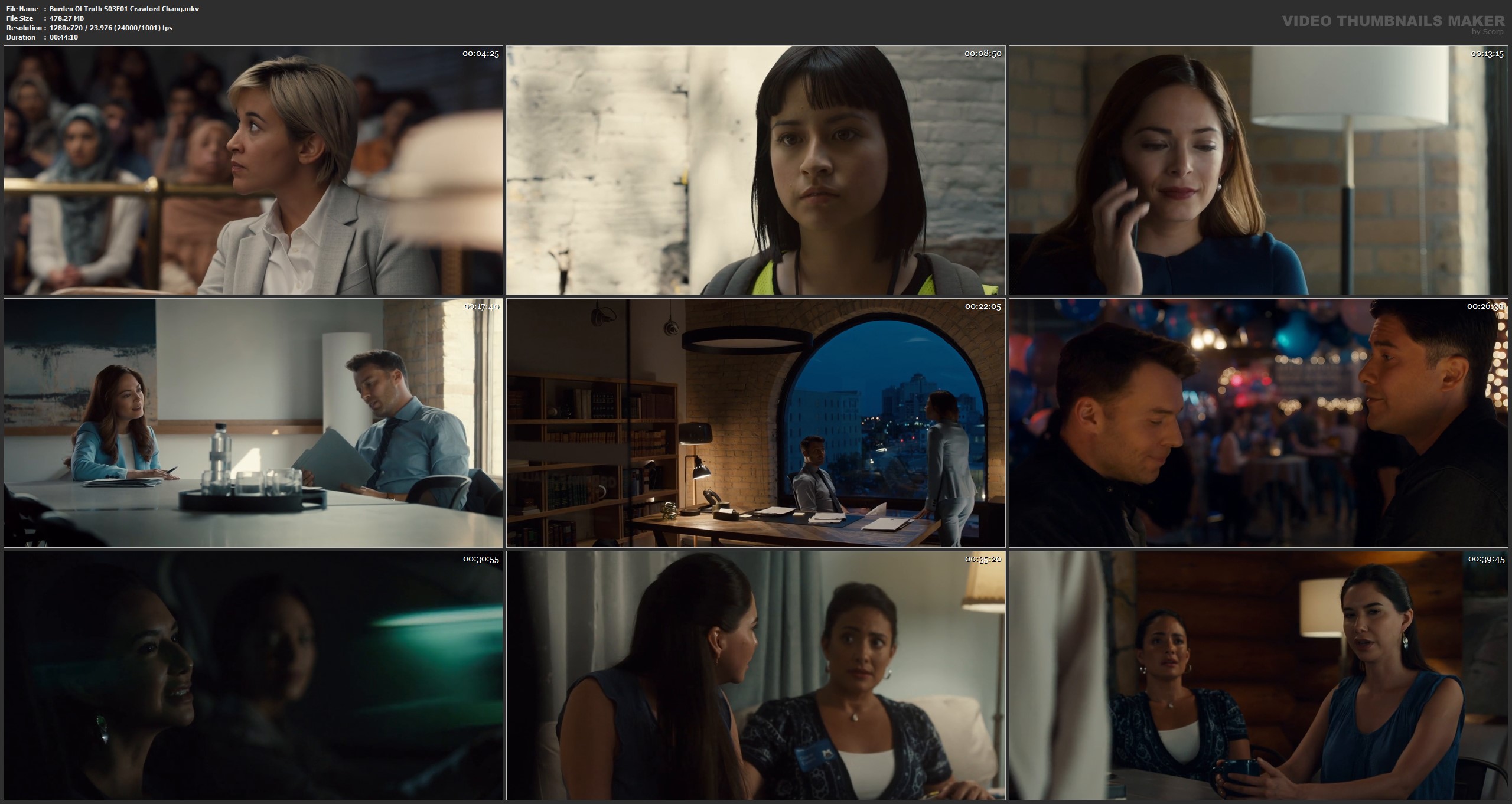This screenshot has height=804, width=1512.
Task: Click the 00:13:15 timestamp label
Action: point(1486,54)
